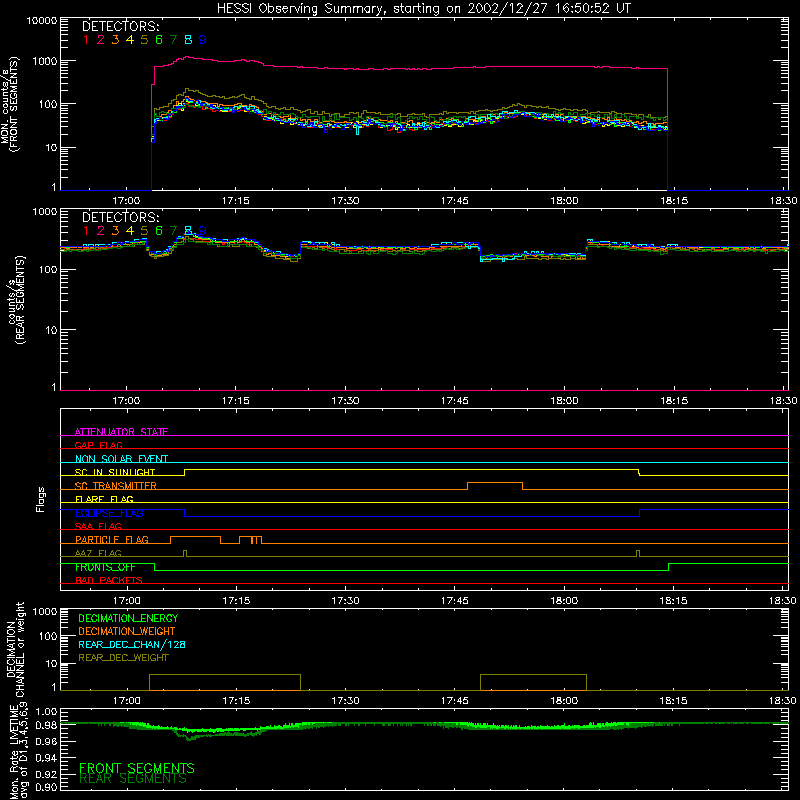Click the DETECTORS: label in the front segments plot

tap(120, 26)
